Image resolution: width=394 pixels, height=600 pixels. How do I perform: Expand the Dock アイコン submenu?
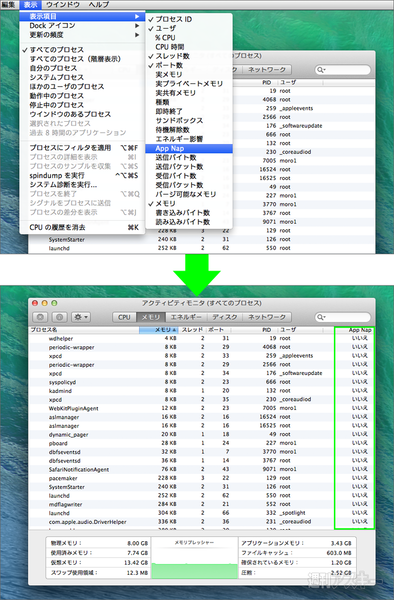[82, 26]
